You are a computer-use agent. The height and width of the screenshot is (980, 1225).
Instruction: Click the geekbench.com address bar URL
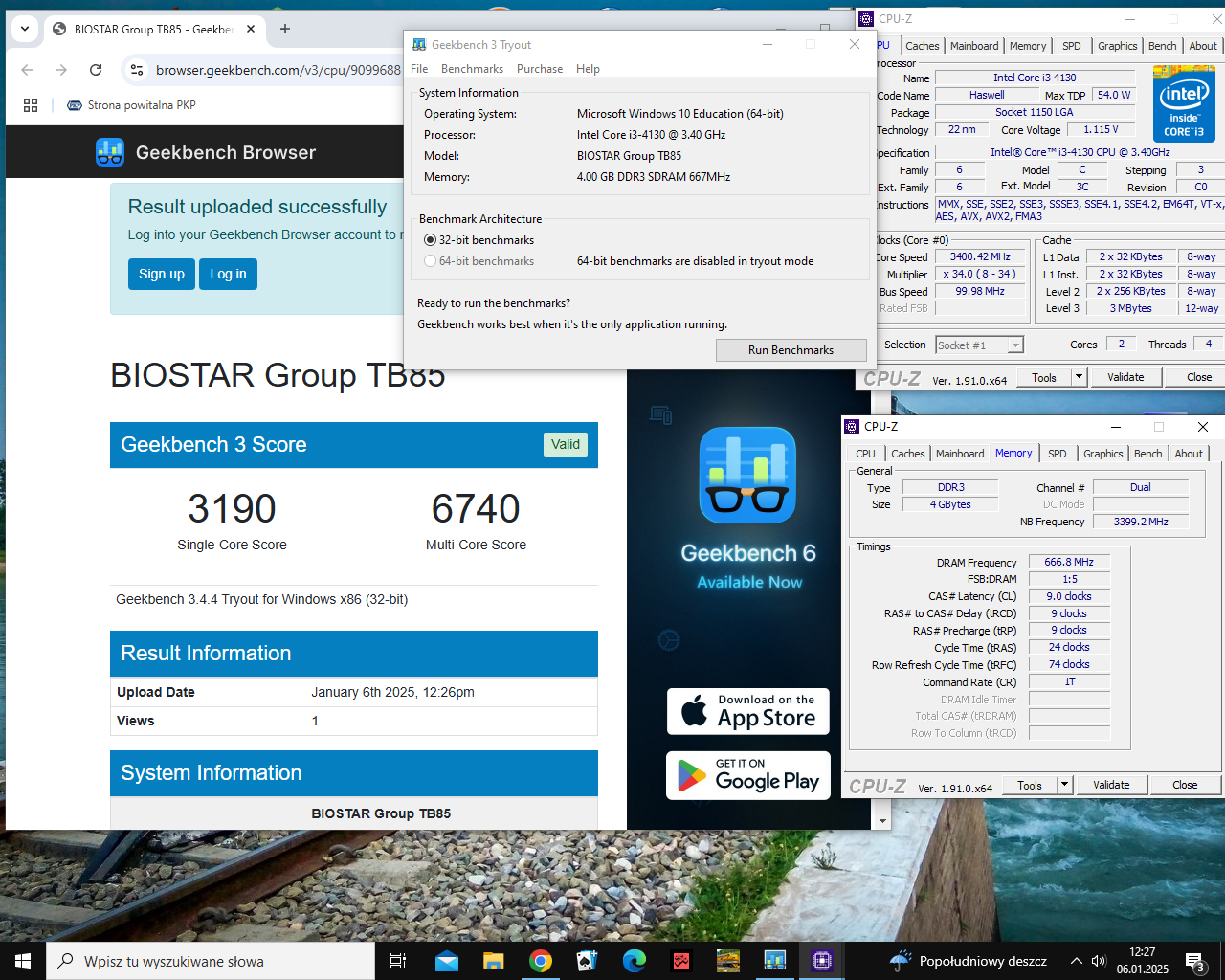278,70
